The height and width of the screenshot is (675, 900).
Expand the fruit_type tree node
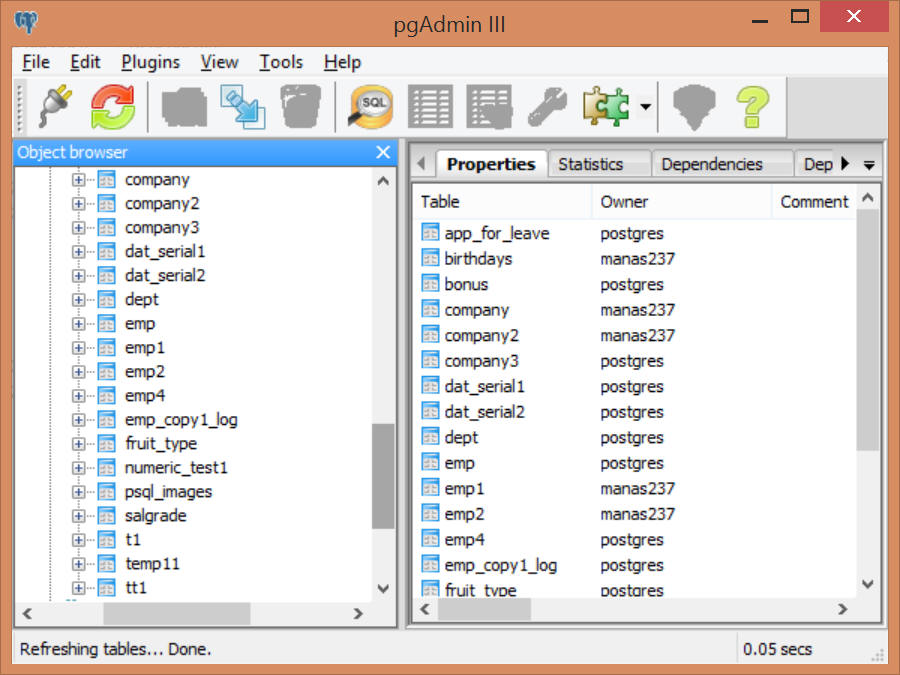78,444
